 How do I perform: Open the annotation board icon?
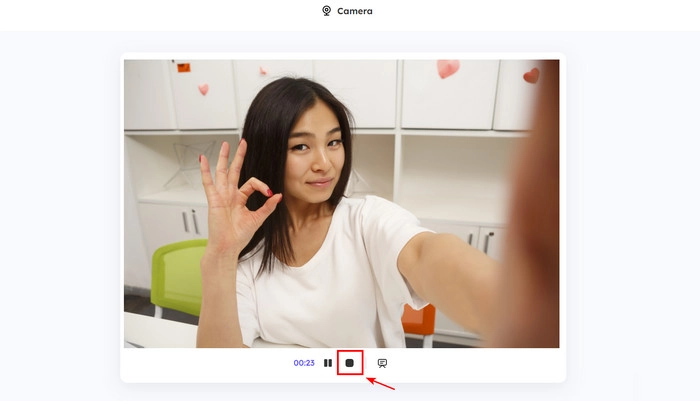pyautogui.click(x=382, y=363)
